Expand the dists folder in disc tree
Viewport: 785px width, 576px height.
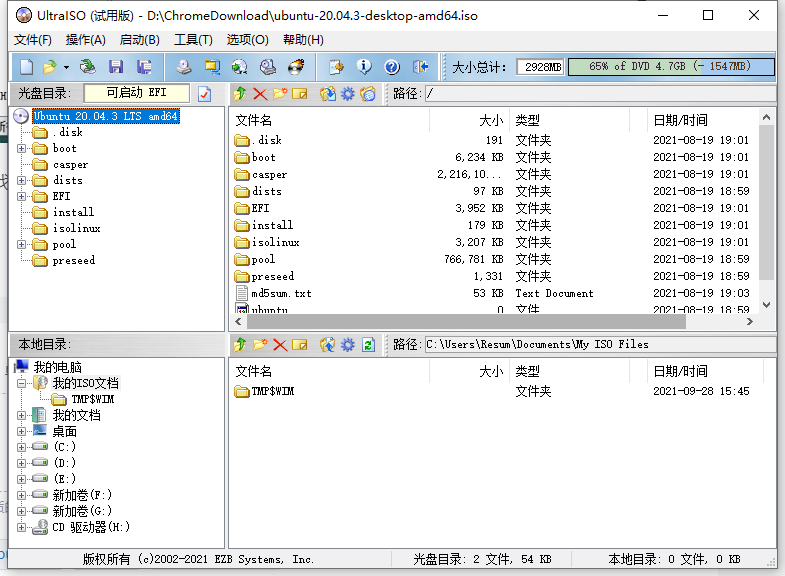(21, 180)
